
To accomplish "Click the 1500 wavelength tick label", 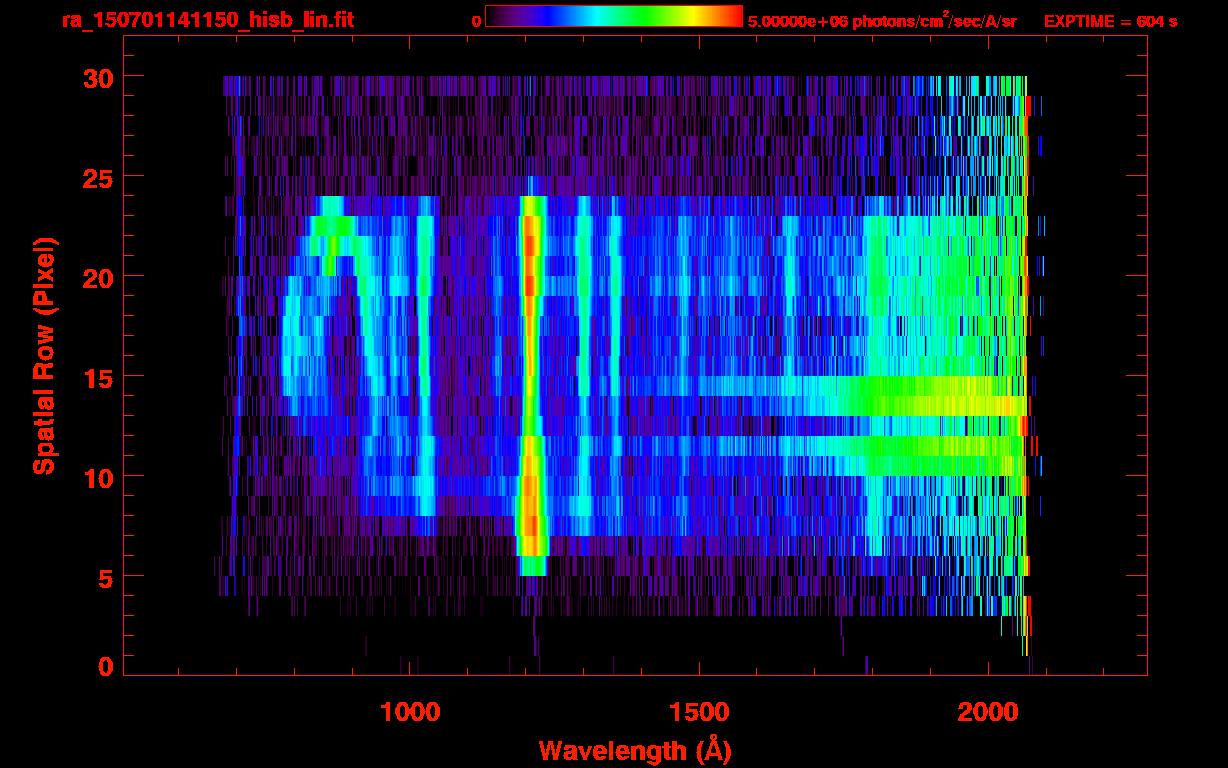I will [699, 711].
